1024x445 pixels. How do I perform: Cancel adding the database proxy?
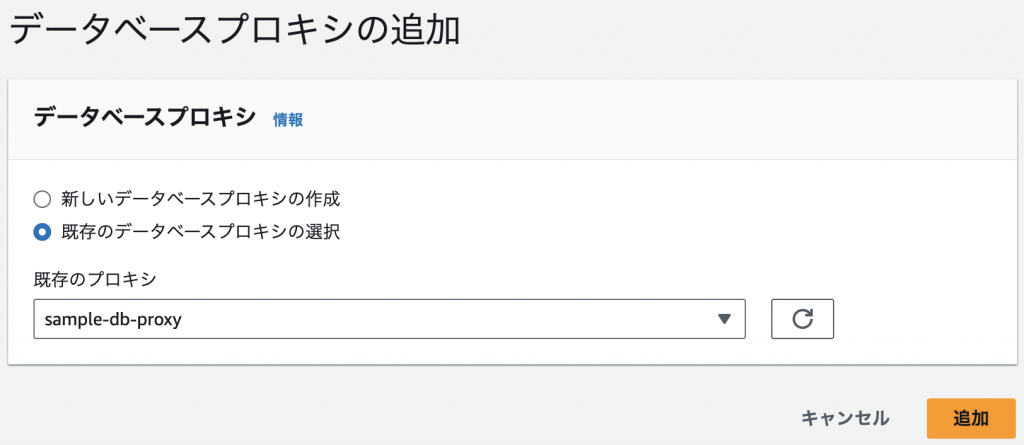(845, 418)
